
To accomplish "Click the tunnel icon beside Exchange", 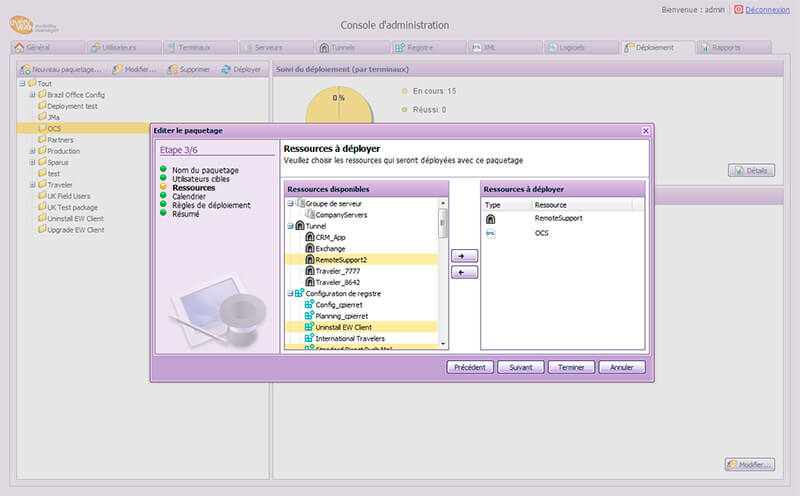I will 309,248.
